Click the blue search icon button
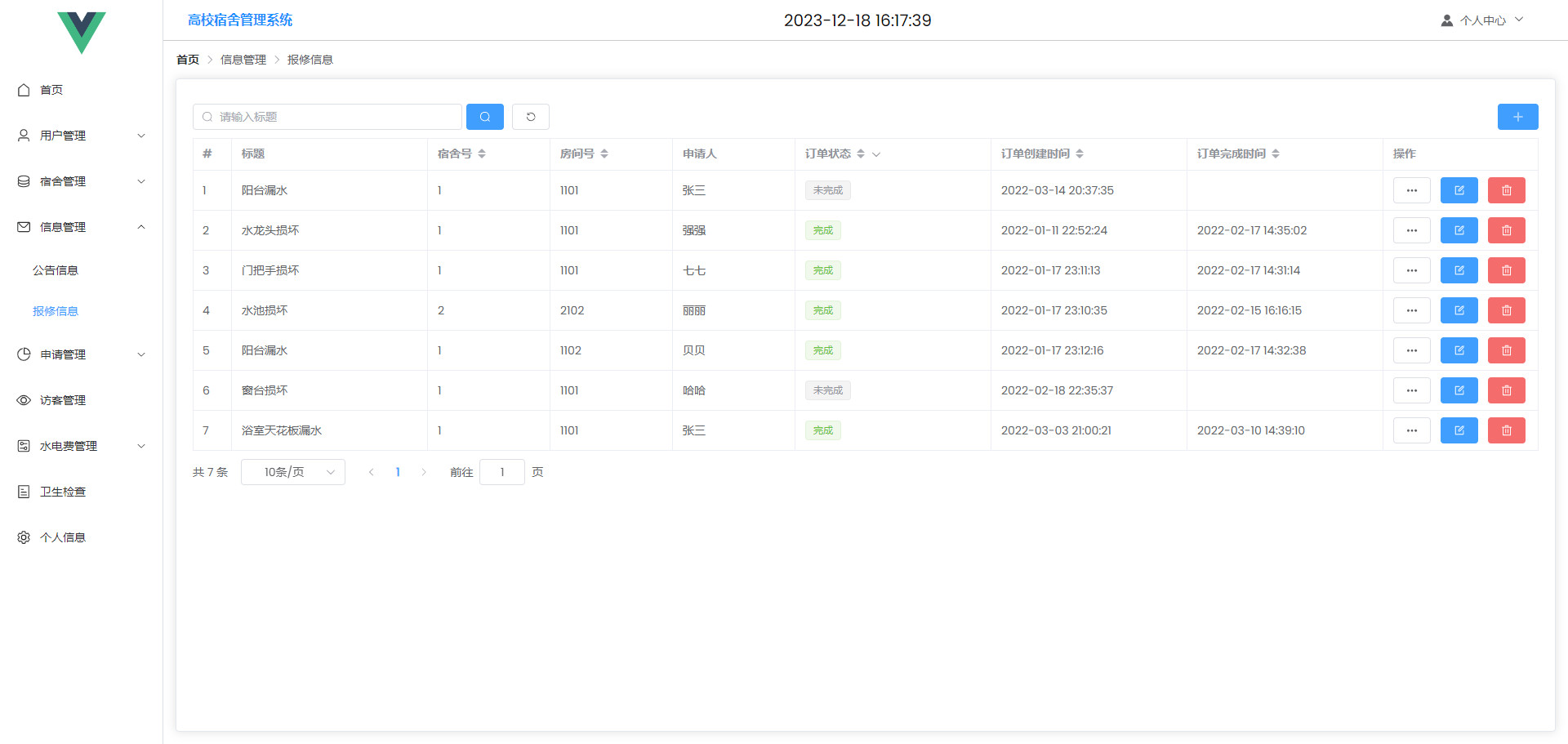This screenshot has width=1568, height=744. [x=484, y=117]
